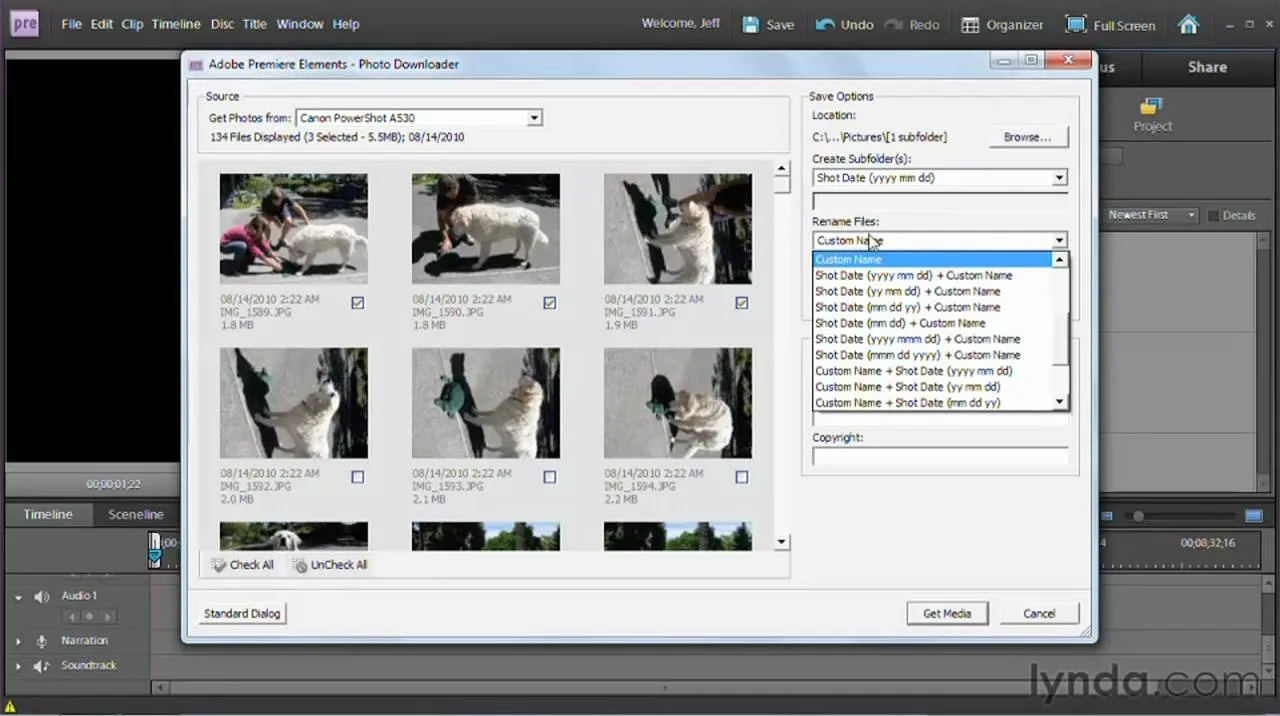Uncheck photo IMG_1589.JPG checkbox
The width and height of the screenshot is (1280, 716).
[x=358, y=302]
